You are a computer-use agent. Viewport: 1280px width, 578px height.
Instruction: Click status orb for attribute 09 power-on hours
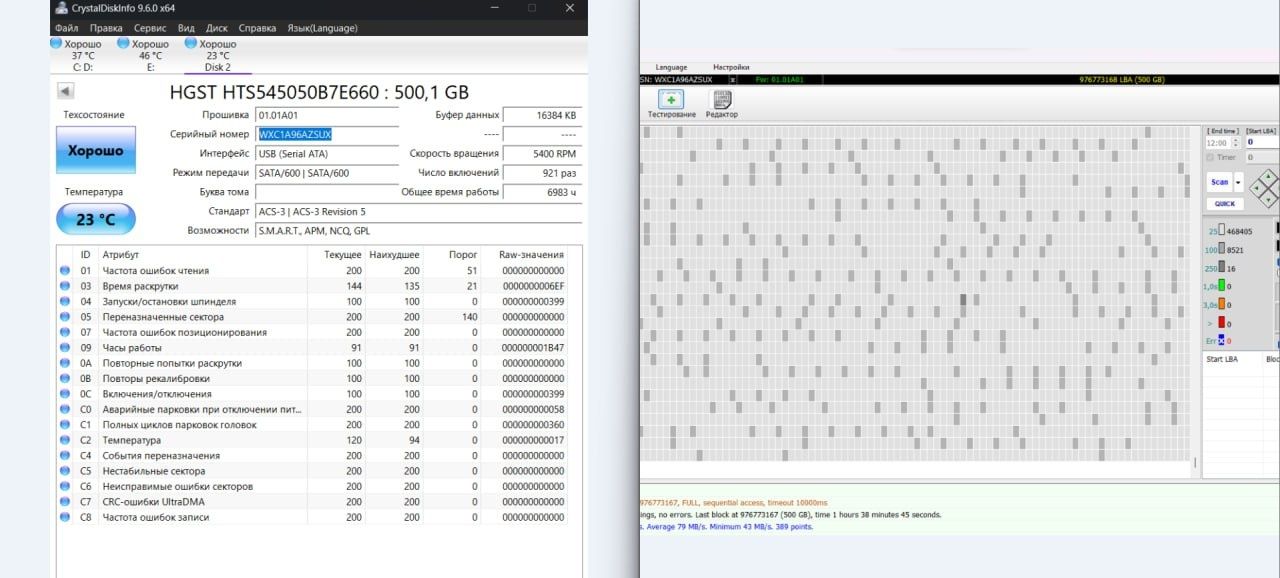point(65,347)
